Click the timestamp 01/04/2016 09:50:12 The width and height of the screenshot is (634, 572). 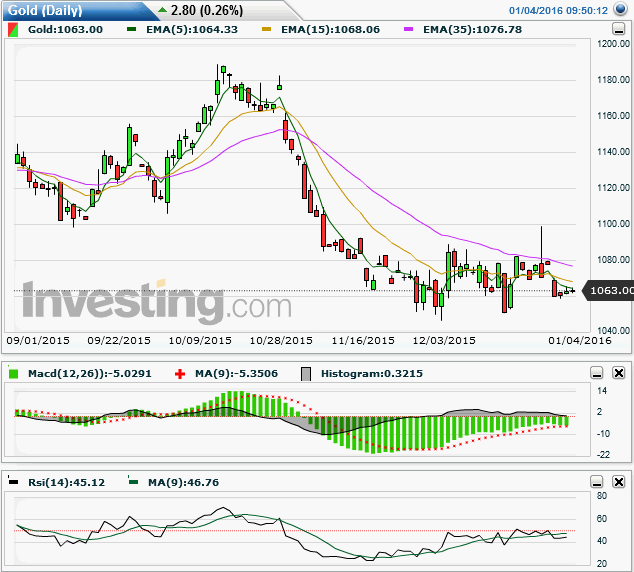point(558,11)
